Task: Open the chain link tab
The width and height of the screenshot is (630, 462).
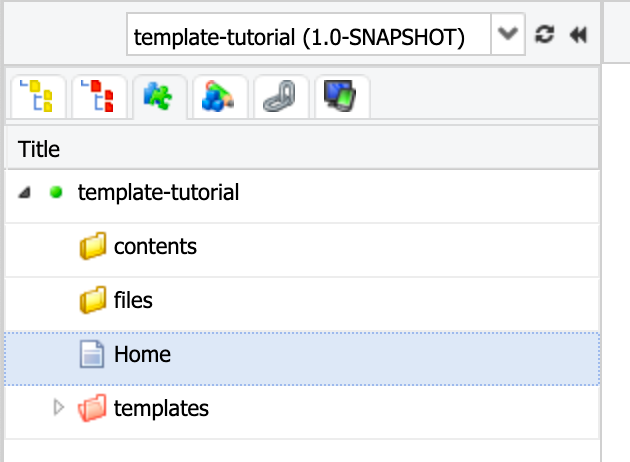Action: pyautogui.click(x=281, y=97)
